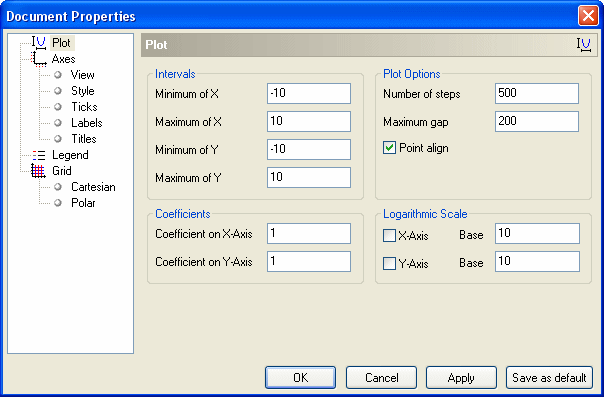Click the Maximum gap label
Image resolution: width=604 pixels, height=397 pixels.
coord(416,122)
